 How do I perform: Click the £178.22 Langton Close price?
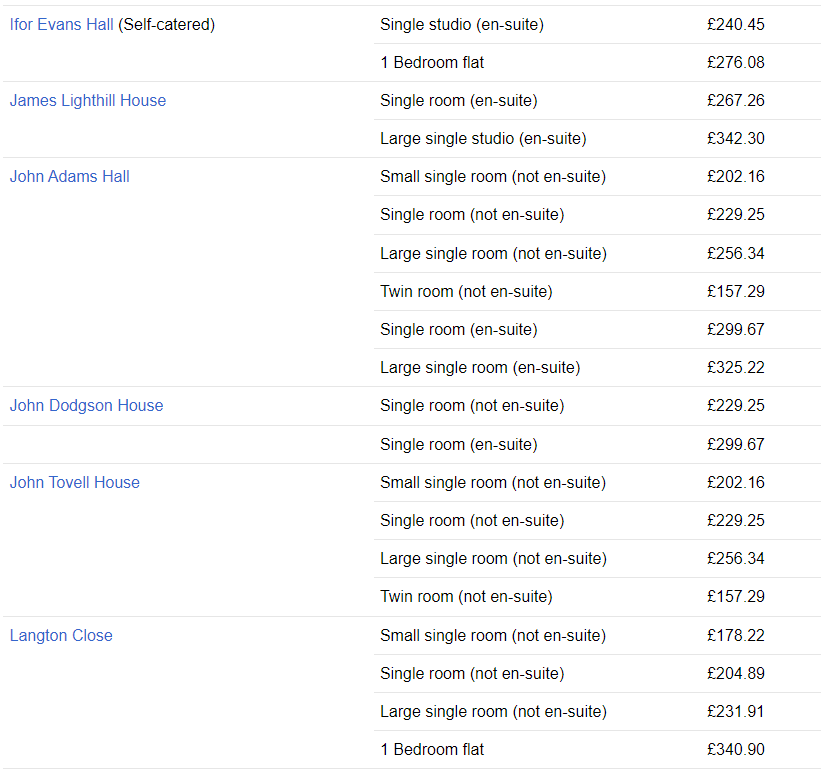(x=736, y=635)
